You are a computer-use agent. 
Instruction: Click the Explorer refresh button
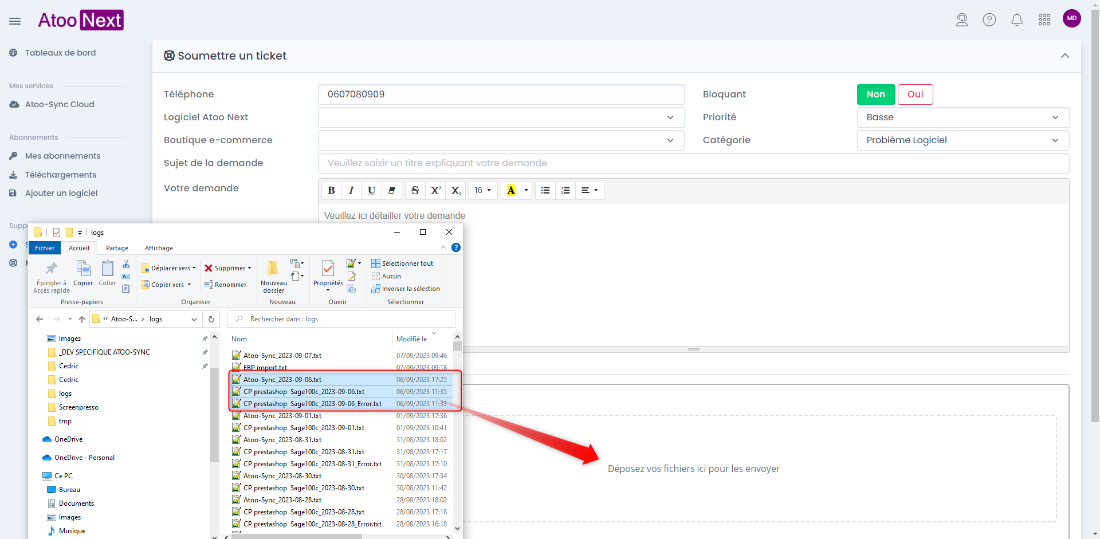211,319
